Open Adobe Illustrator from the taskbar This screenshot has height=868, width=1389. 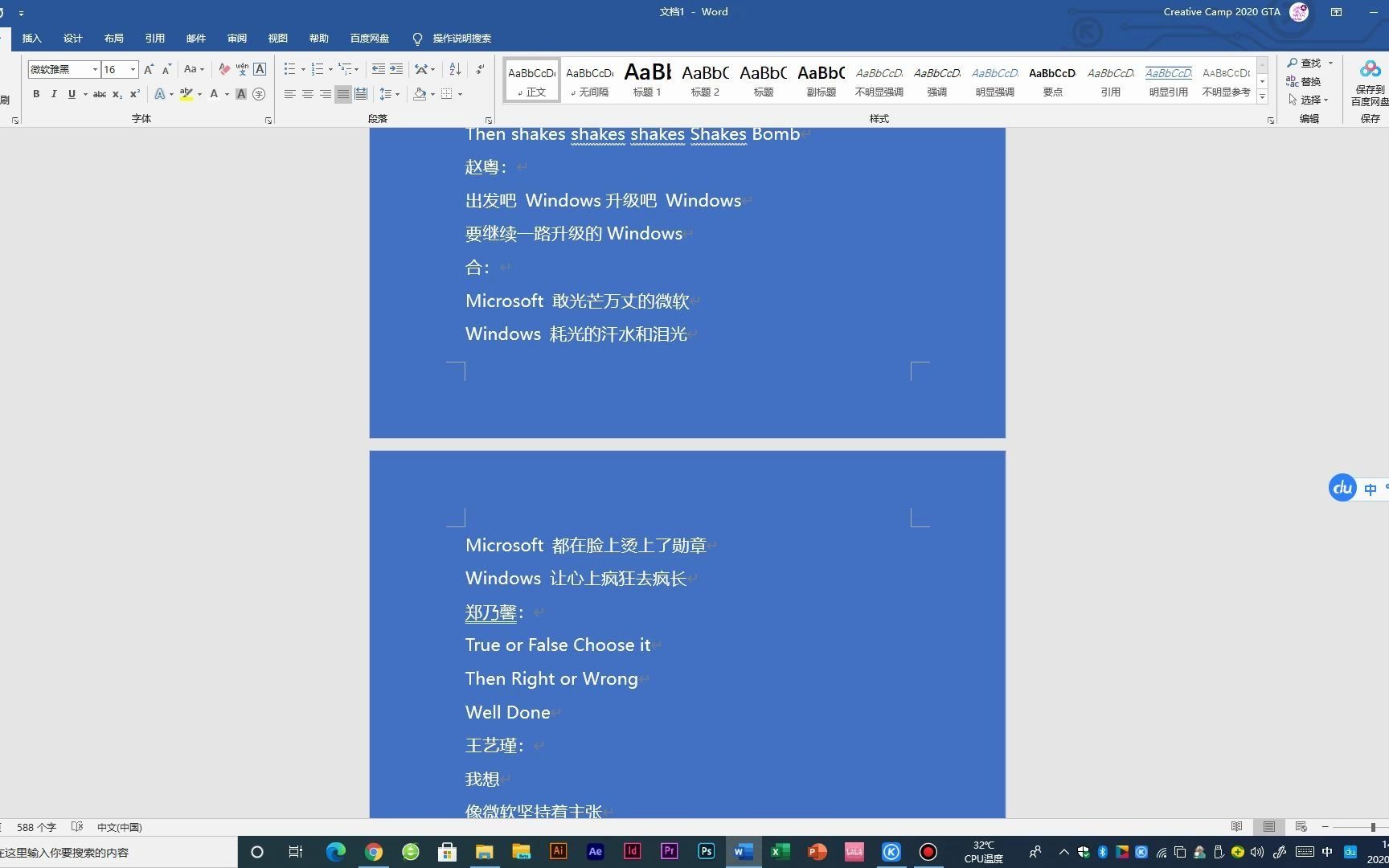(559, 852)
